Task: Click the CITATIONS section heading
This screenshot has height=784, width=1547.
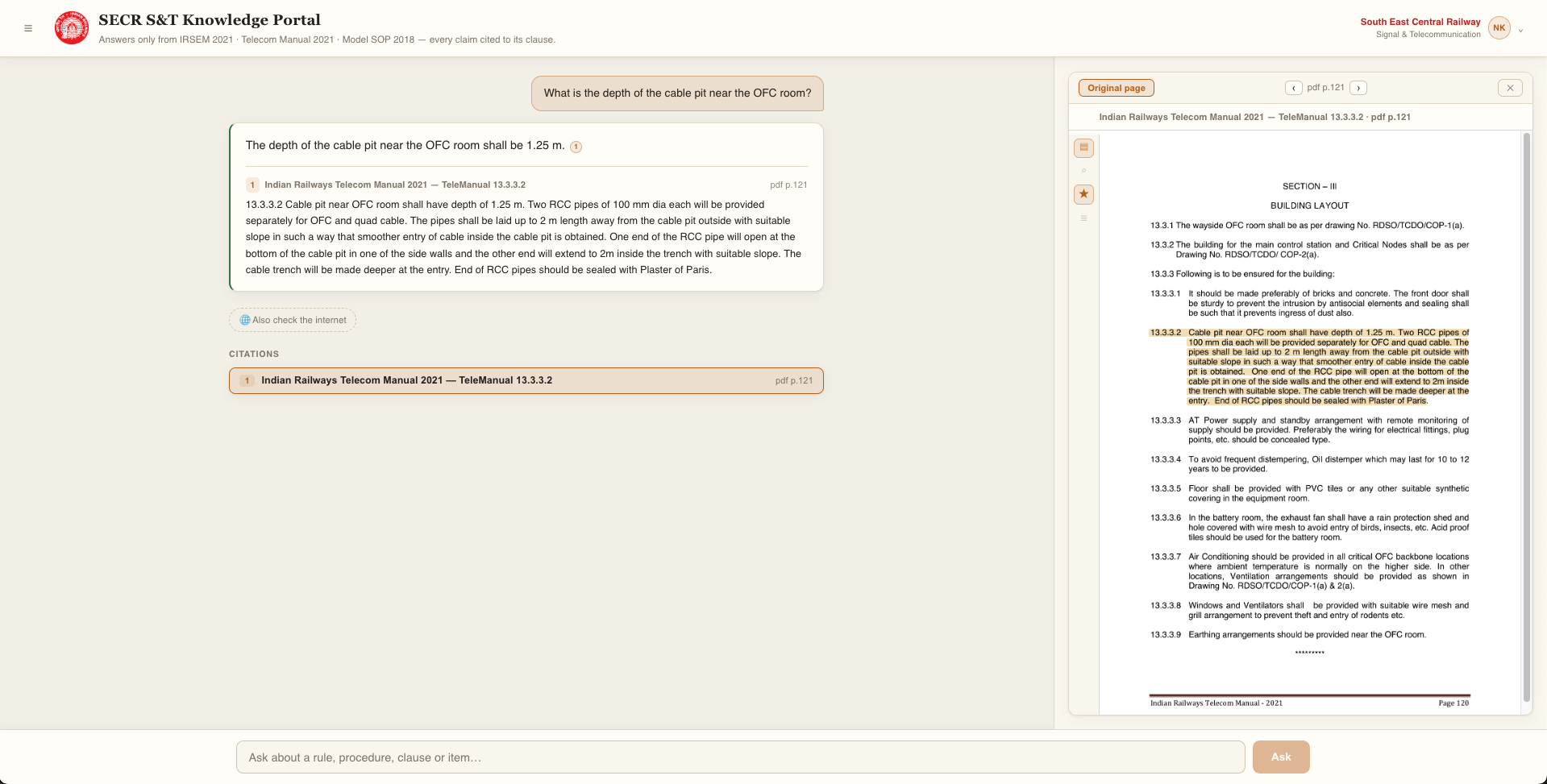Action: pos(254,354)
